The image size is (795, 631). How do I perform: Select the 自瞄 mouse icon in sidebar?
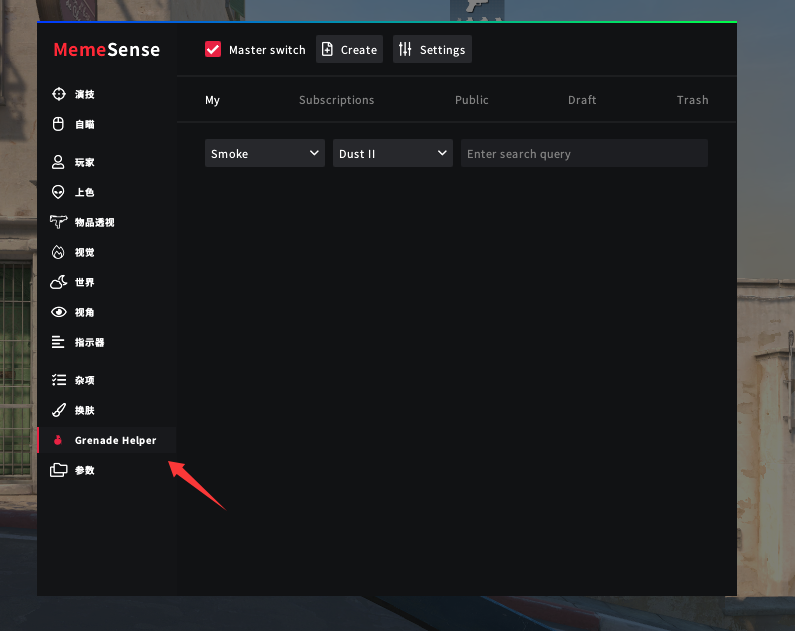(x=58, y=124)
